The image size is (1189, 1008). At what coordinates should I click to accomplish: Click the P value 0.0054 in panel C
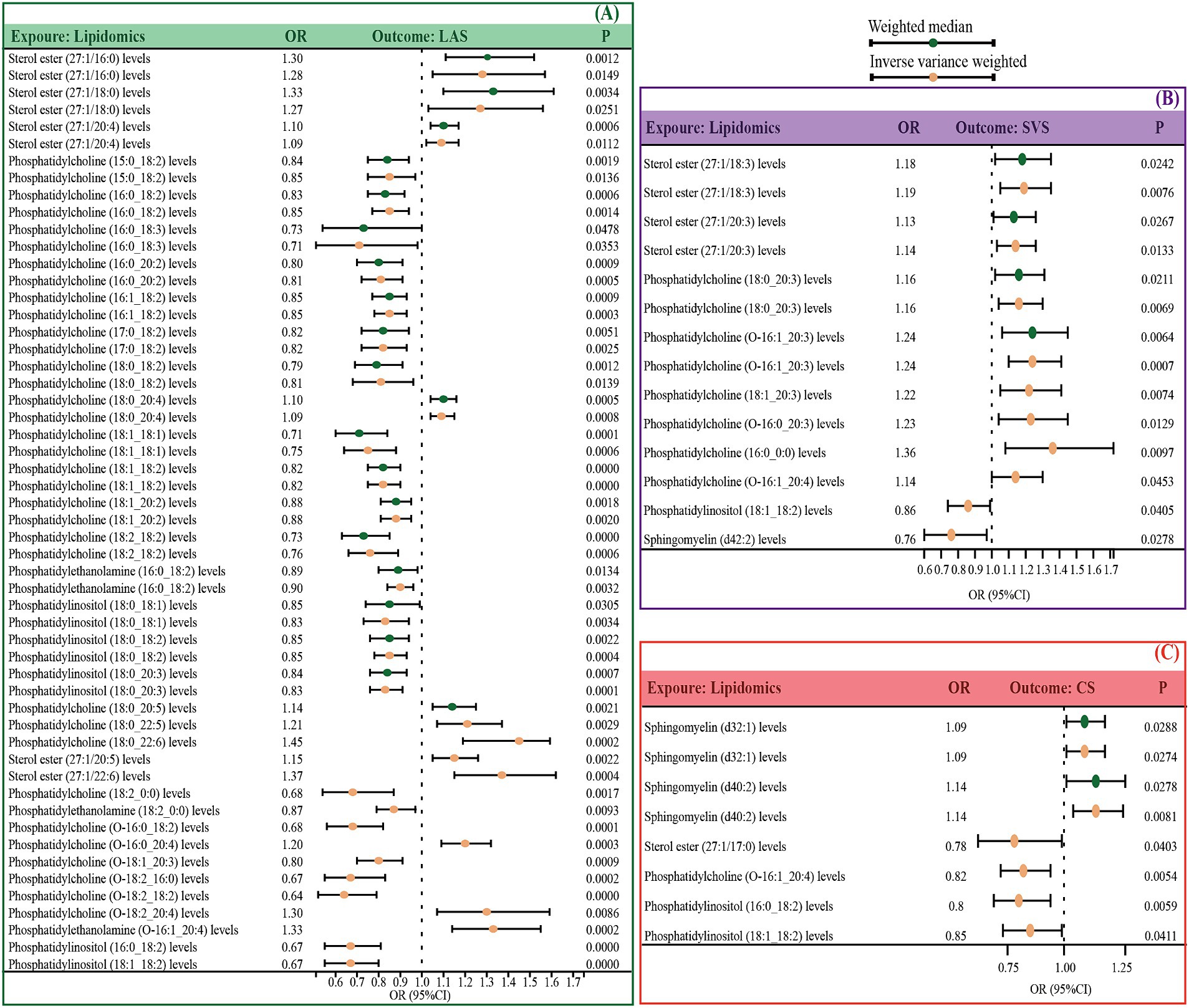[x=1160, y=876]
